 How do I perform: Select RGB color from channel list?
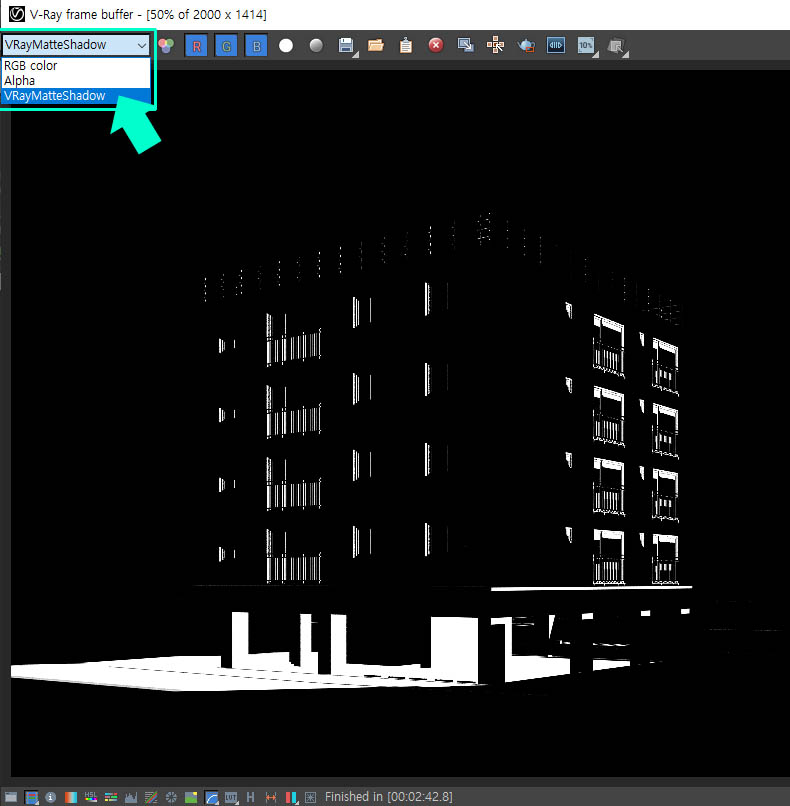click(x=76, y=66)
